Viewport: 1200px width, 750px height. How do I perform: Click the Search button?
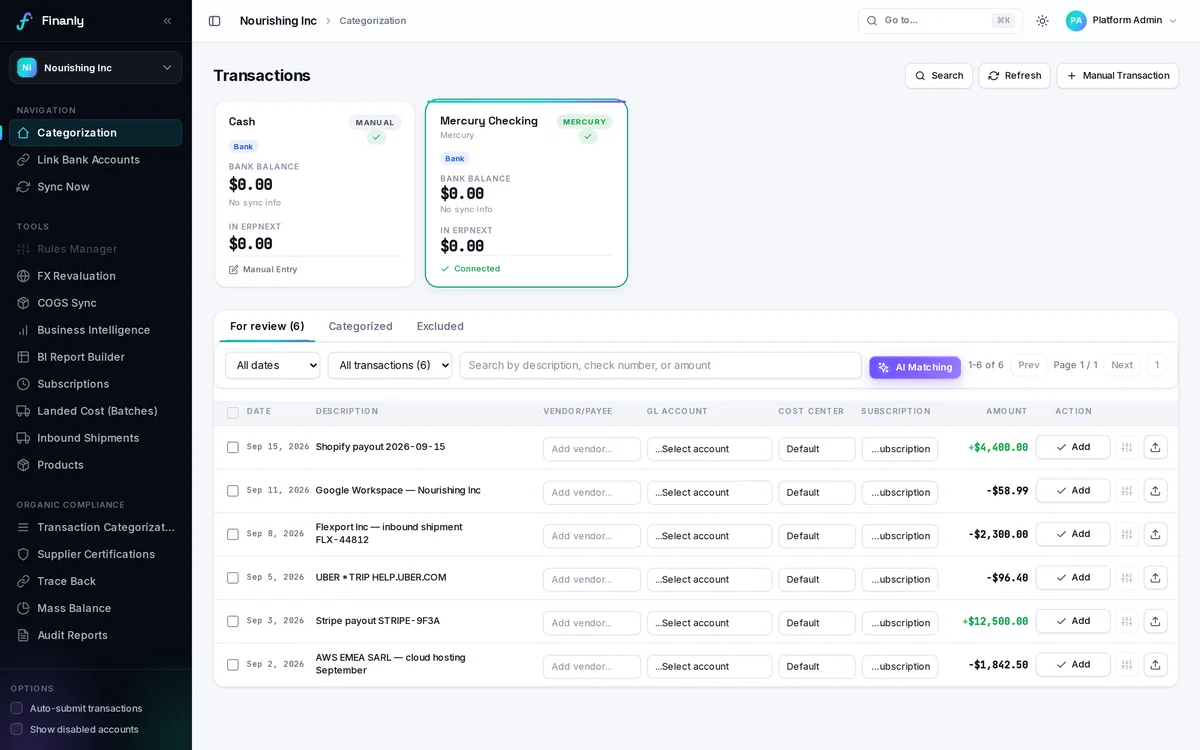tap(939, 76)
